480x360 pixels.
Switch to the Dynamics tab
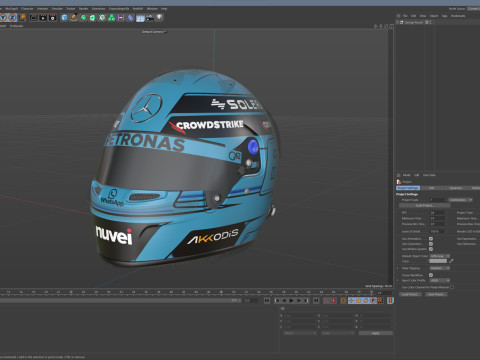point(456,188)
